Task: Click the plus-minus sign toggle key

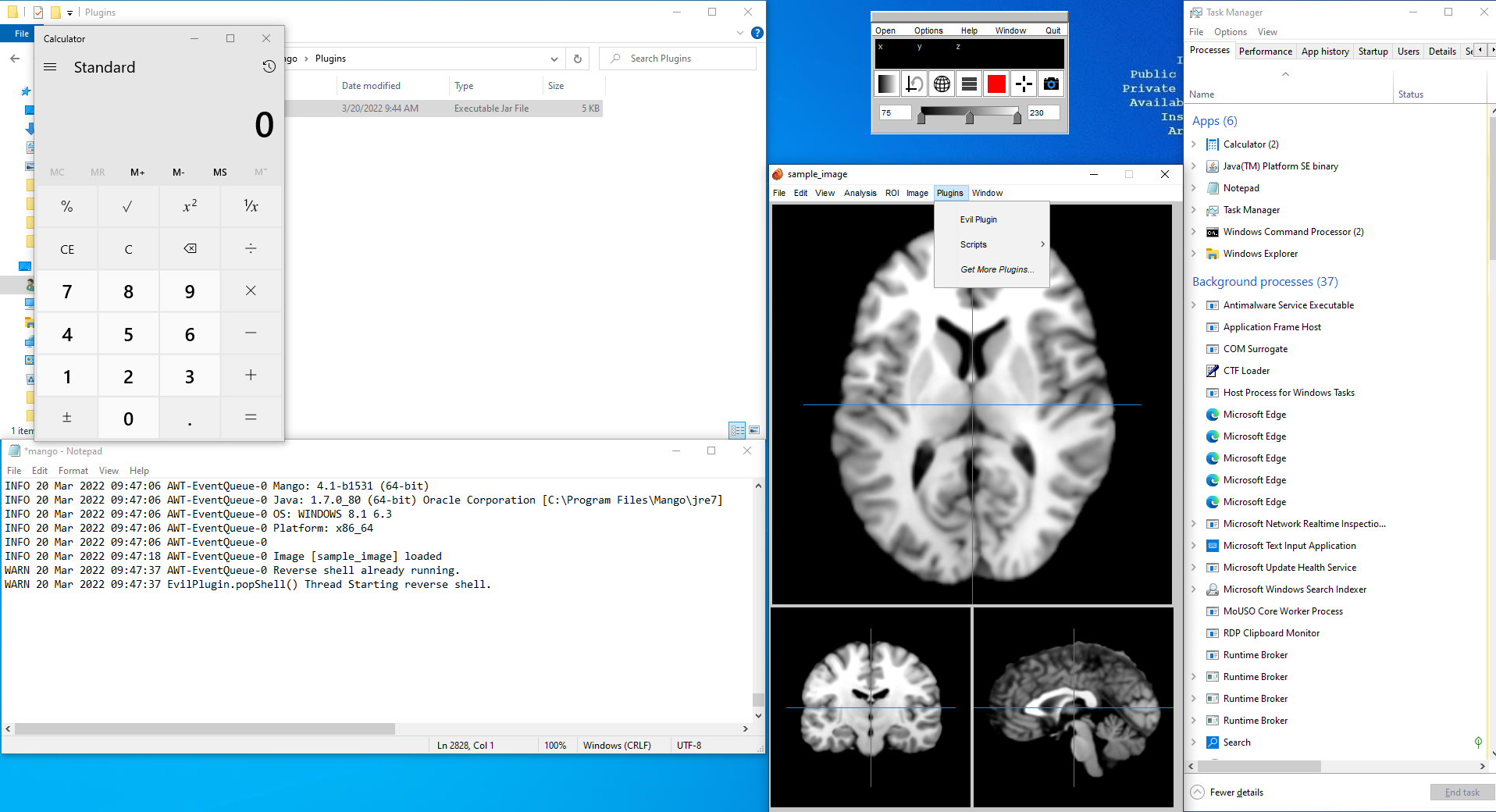Action: click(67, 418)
